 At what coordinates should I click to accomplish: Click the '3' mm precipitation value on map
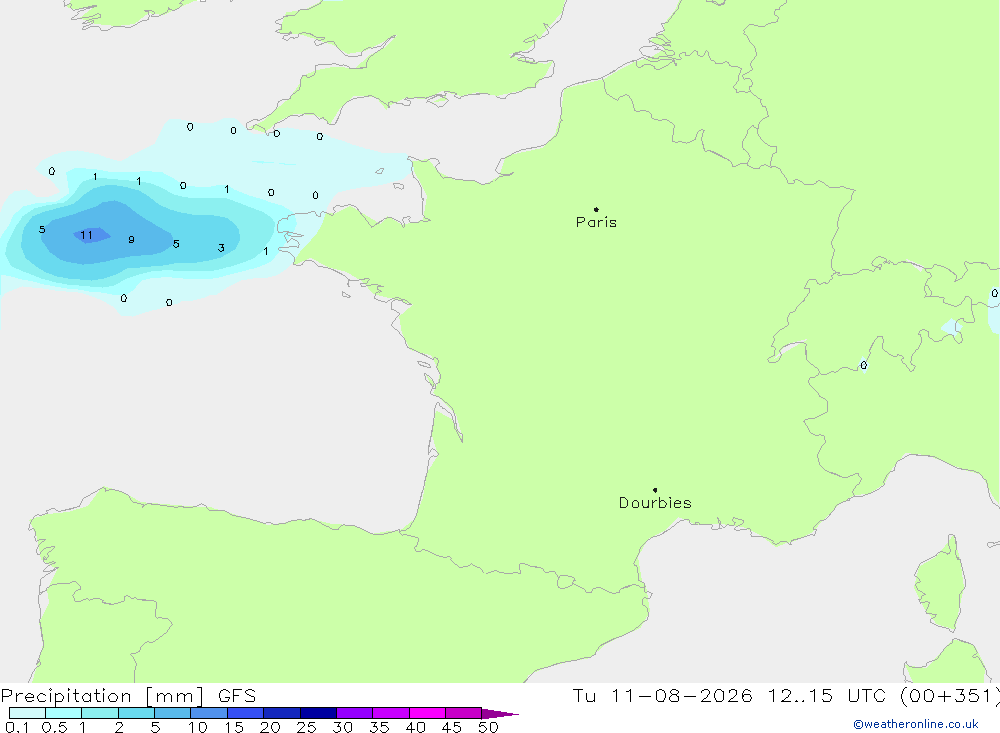tap(221, 248)
